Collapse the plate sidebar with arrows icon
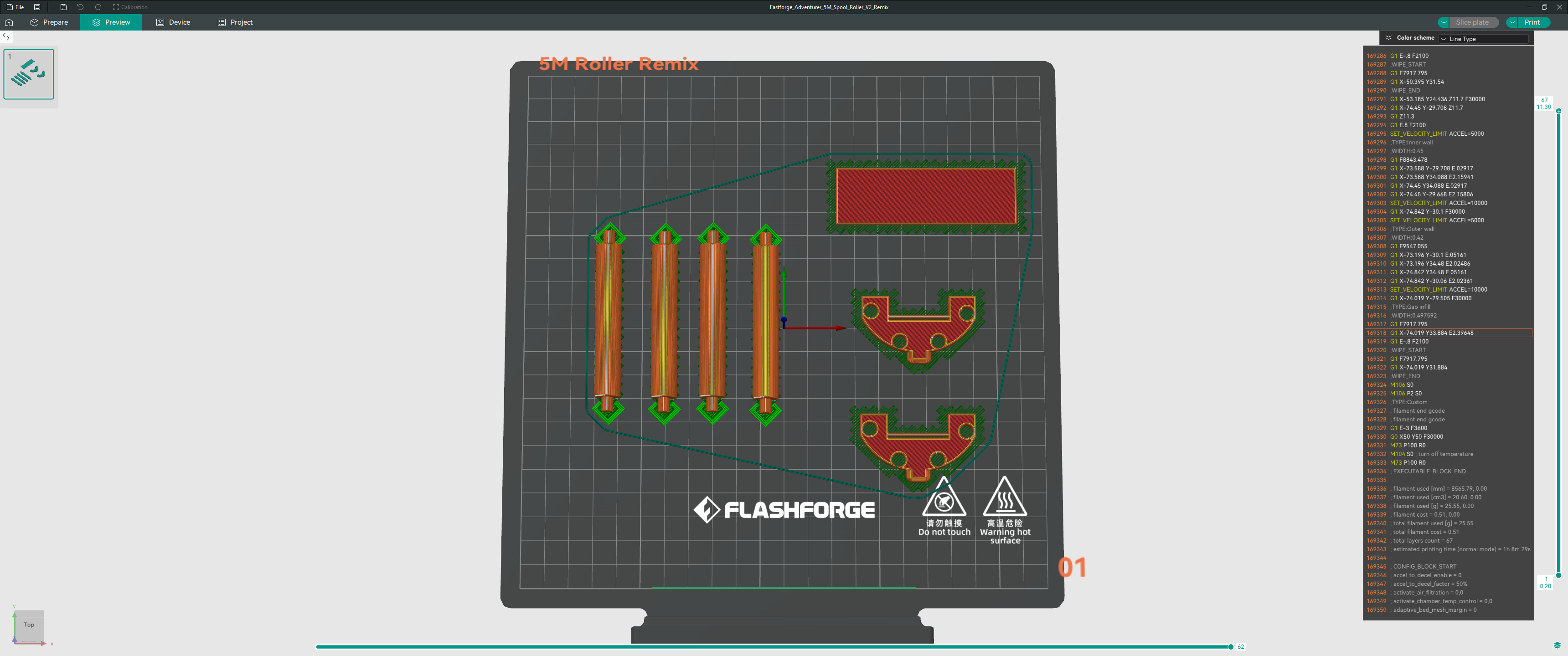This screenshot has height=656, width=1568. coord(6,37)
